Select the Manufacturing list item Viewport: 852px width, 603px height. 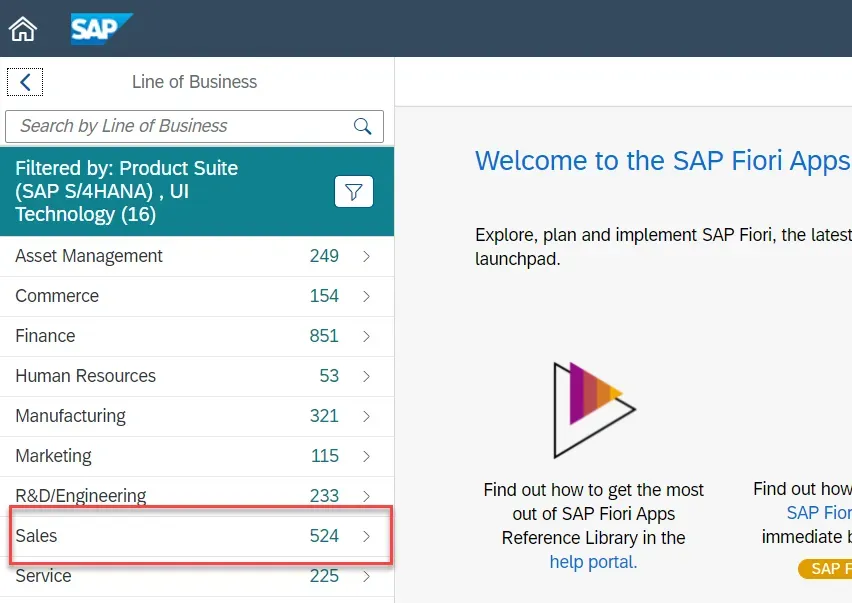(71, 417)
